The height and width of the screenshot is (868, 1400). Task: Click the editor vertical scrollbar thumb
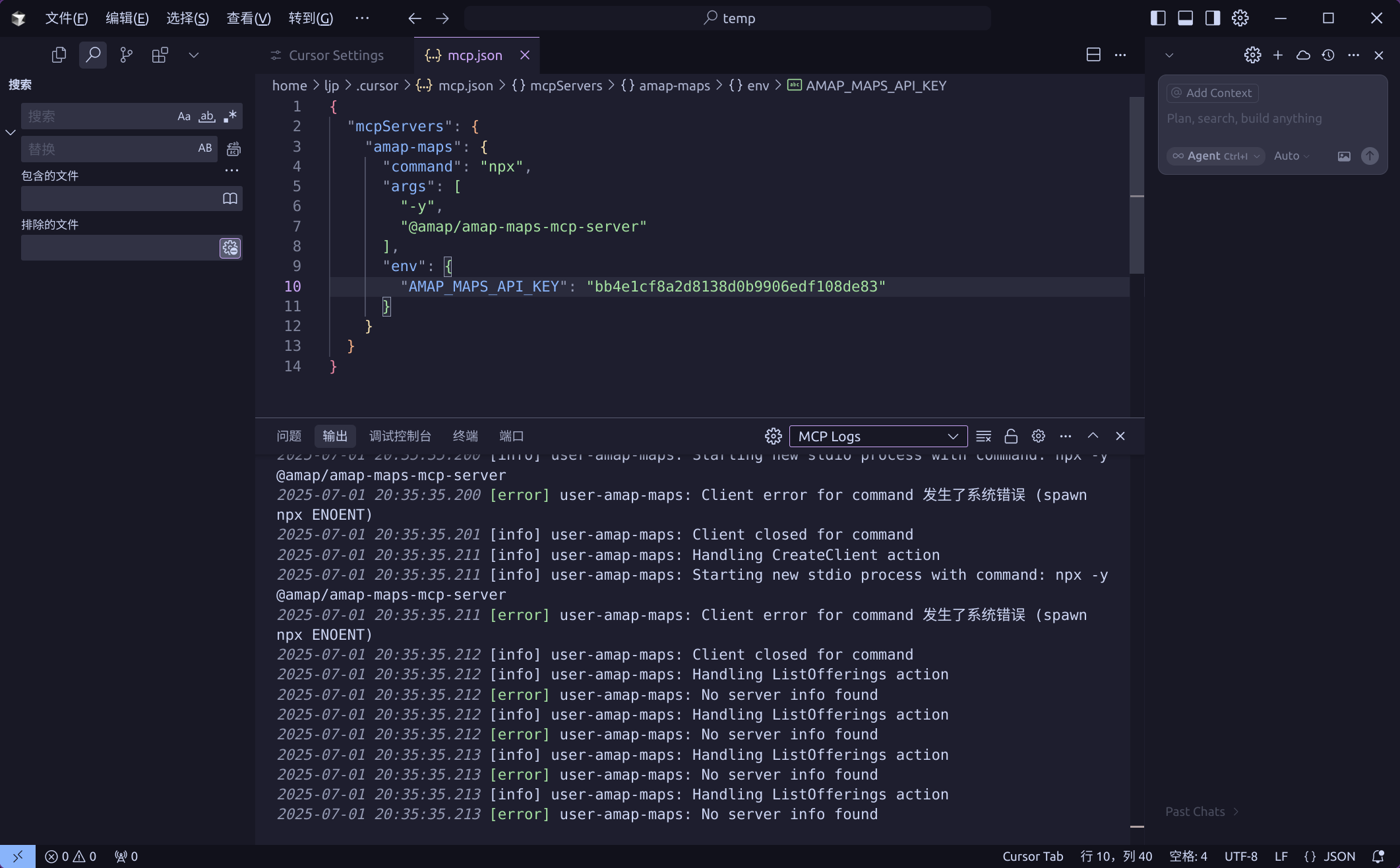[x=1136, y=185]
